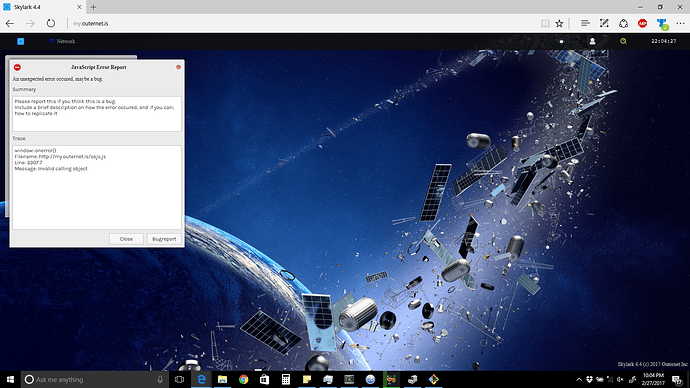
Task: Click the Edge icon in the taskbar
Action: [201, 379]
